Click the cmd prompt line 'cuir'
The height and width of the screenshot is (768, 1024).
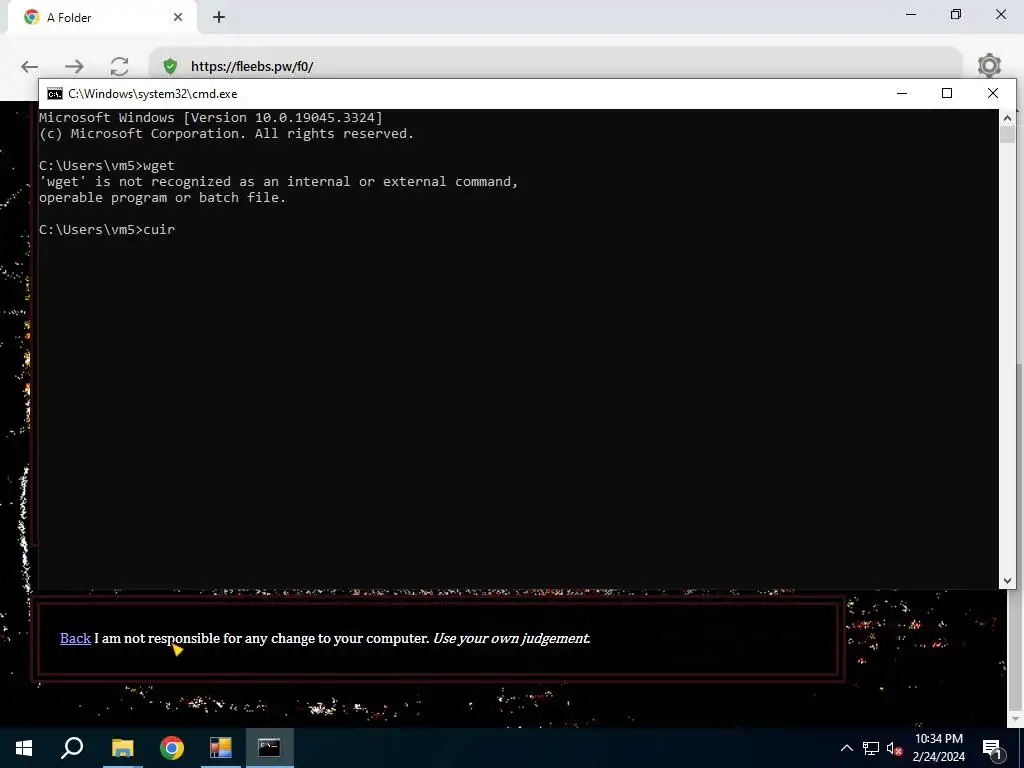click(x=106, y=229)
